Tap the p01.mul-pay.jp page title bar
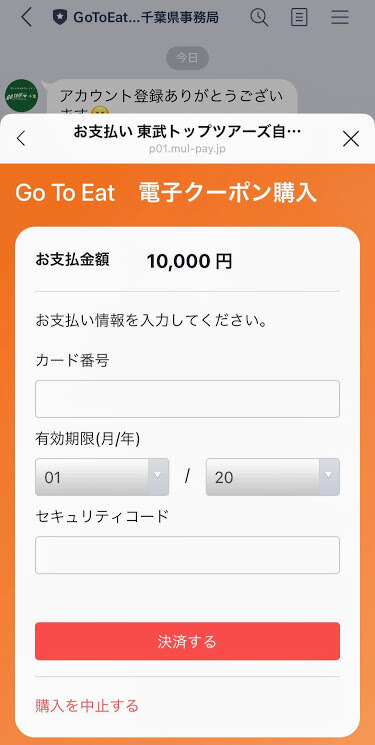The width and height of the screenshot is (375, 745). pyautogui.click(x=187, y=138)
